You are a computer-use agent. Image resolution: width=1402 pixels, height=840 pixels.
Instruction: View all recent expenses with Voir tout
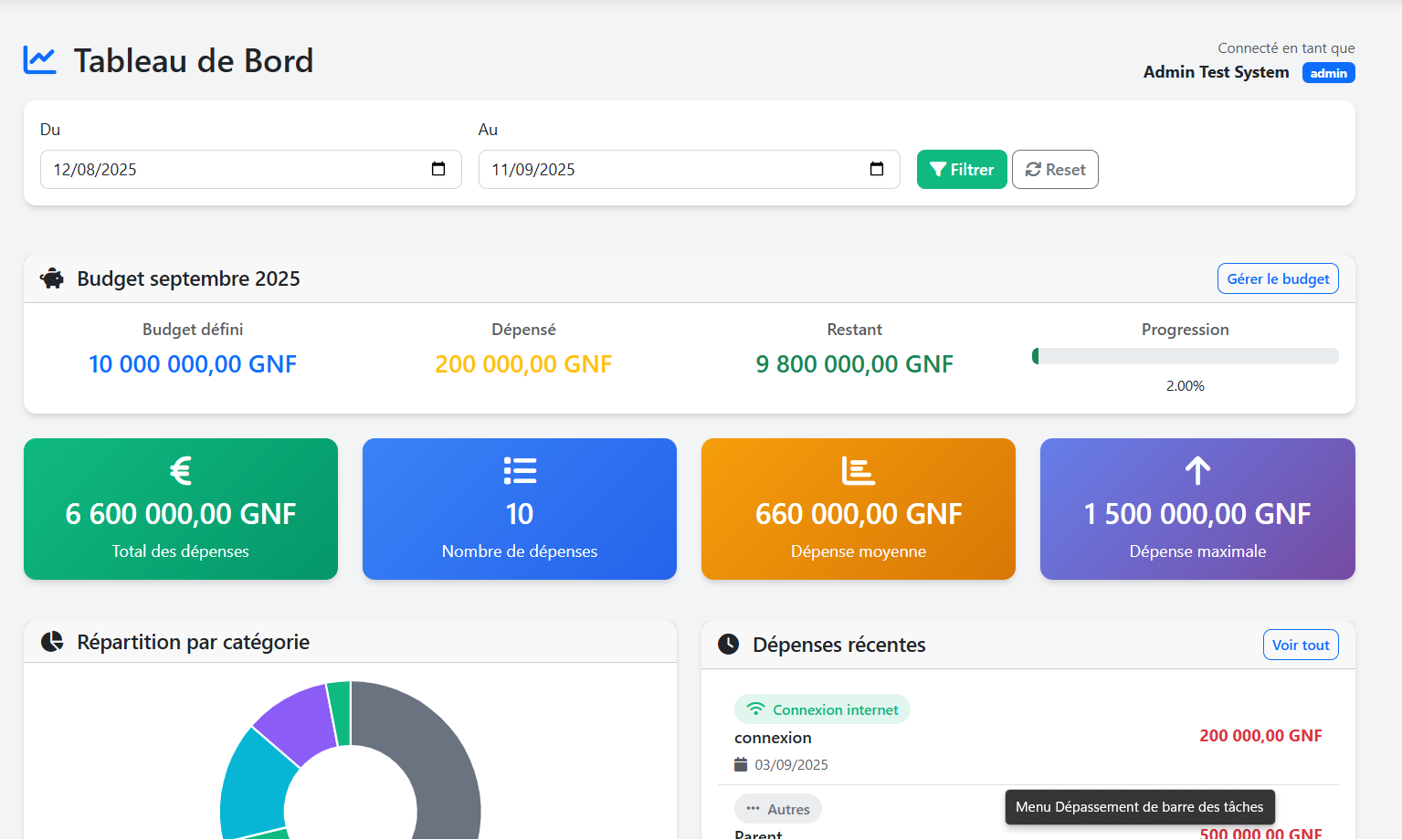pyautogui.click(x=1301, y=645)
